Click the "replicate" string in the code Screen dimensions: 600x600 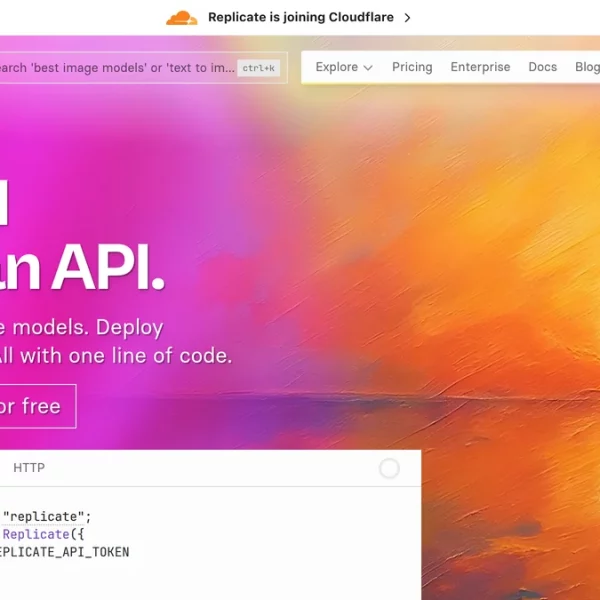(x=46, y=516)
